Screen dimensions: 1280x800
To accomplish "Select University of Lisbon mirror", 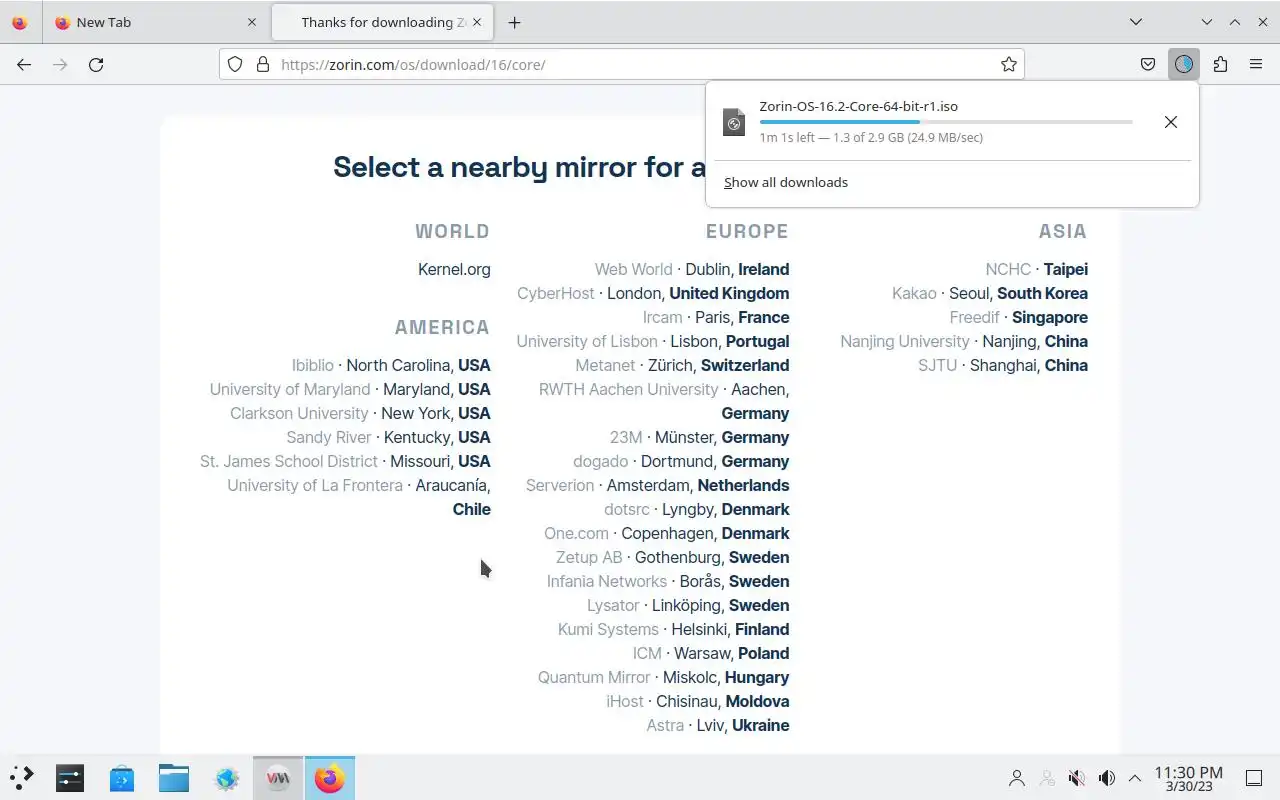I will click(653, 341).
